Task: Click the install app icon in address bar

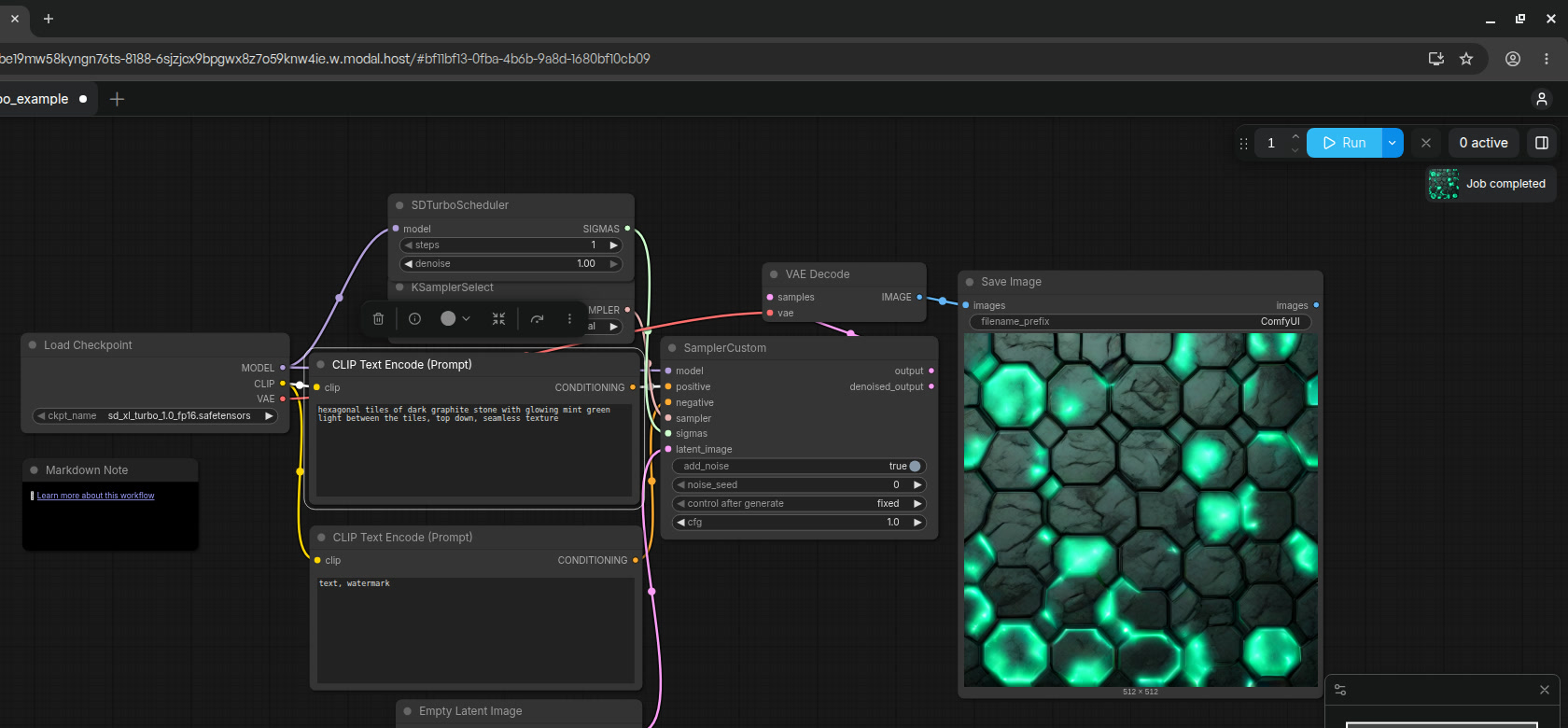Action: click(x=1436, y=59)
